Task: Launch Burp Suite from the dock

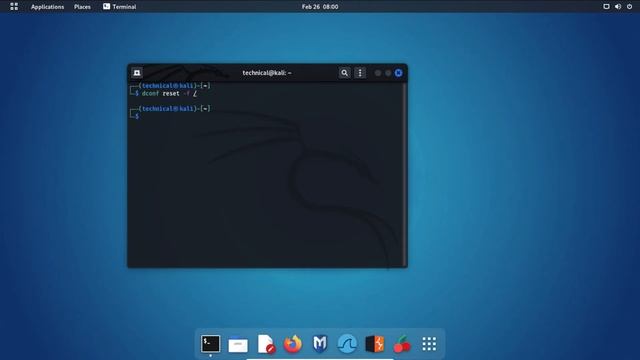Action: [x=375, y=344]
